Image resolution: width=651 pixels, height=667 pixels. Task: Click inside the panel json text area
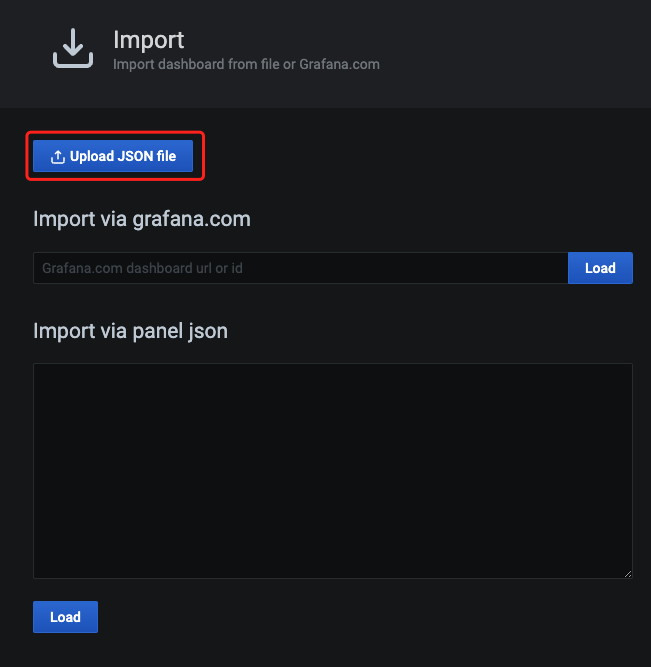click(333, 471)
